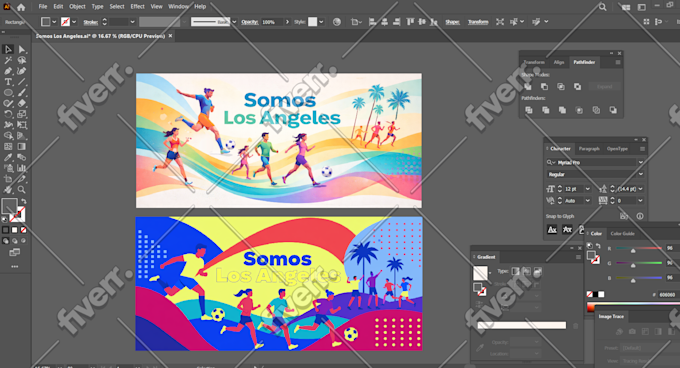This screenshot has width=680, height=368.
Task: Select the Gradient tool in toolbar
Action: coord(22,147)
